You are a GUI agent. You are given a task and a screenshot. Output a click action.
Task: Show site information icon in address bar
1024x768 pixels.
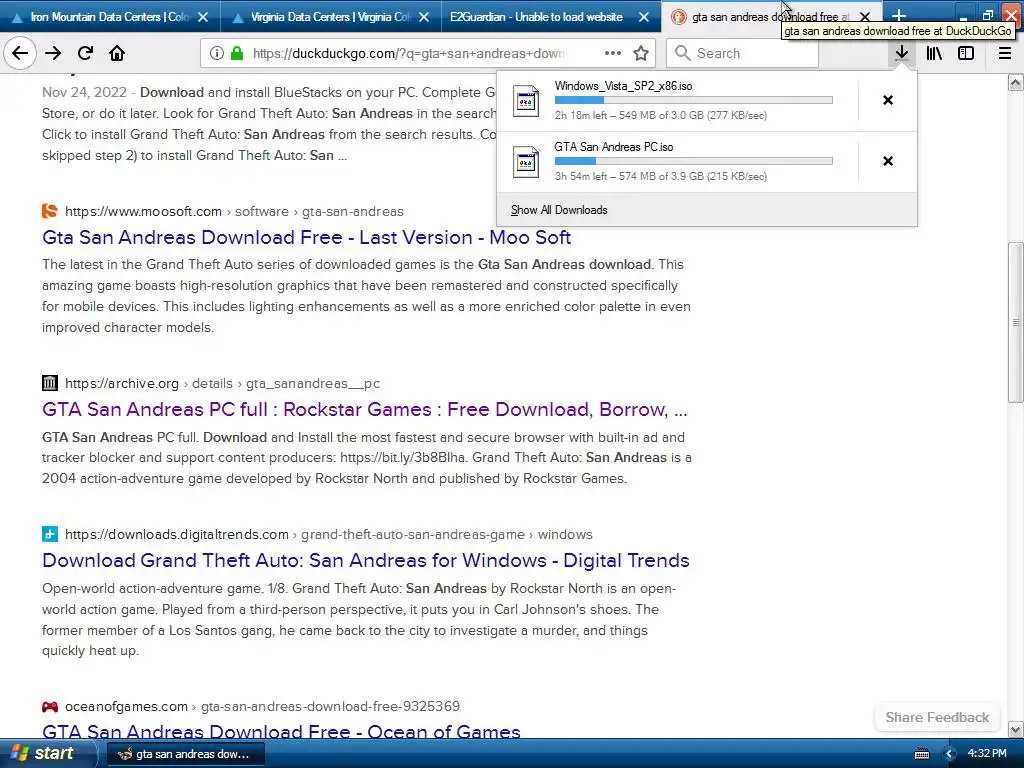(217, 54)
